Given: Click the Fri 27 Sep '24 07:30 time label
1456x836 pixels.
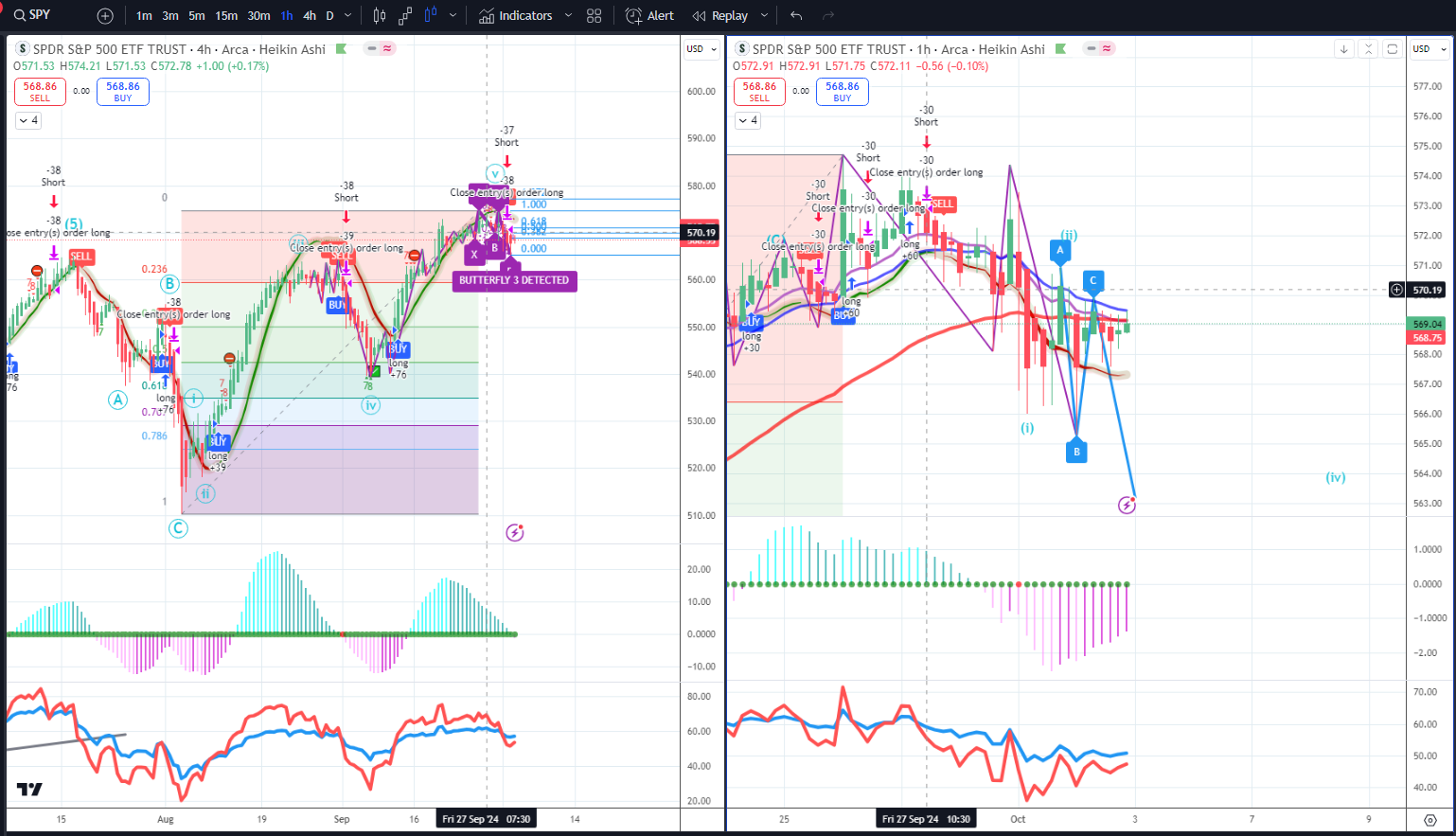Looking at the screenshot, I should (487, 819).
